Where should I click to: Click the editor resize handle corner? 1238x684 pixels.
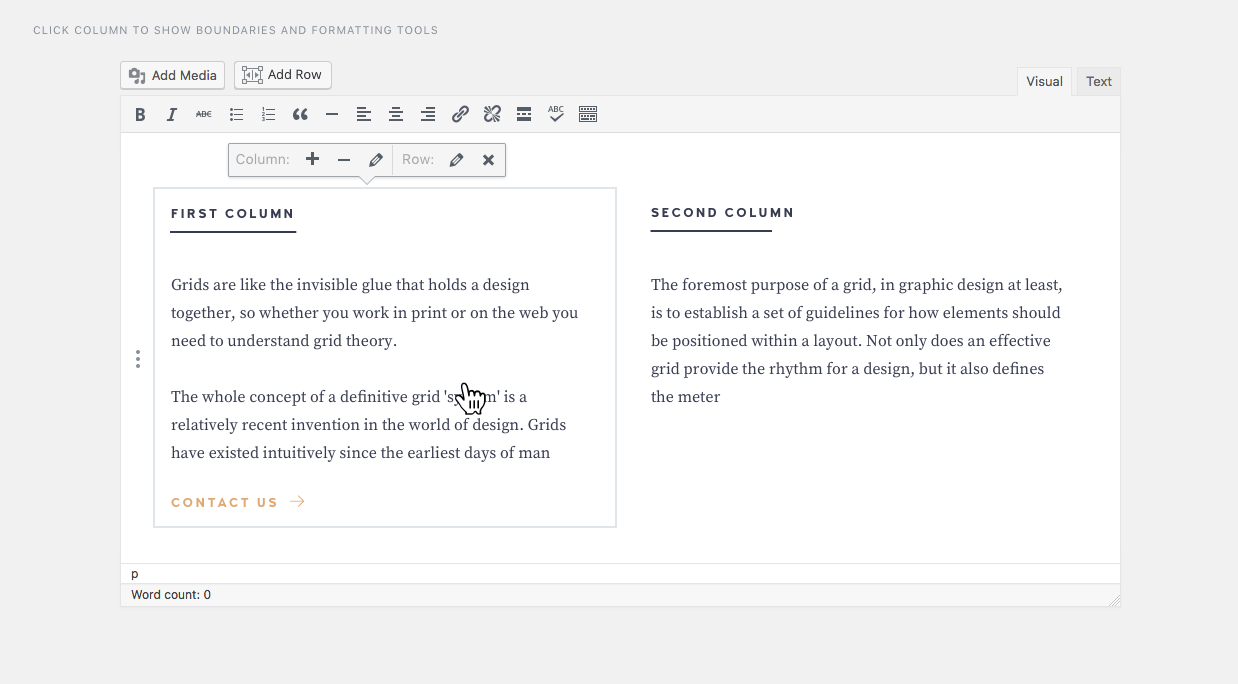click(1114, 600)
